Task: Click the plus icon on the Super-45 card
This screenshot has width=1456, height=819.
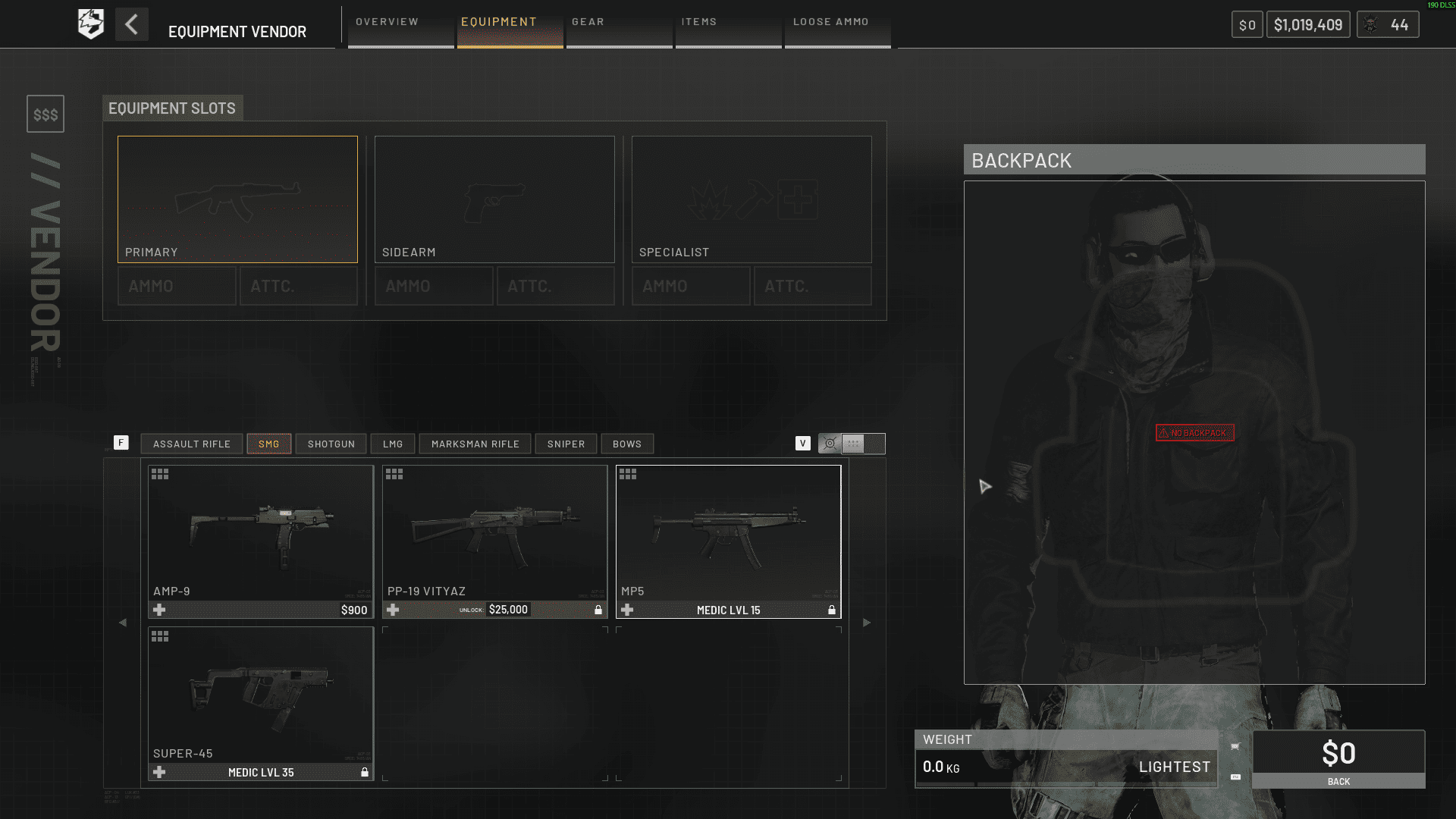Action: coord(159,772)
